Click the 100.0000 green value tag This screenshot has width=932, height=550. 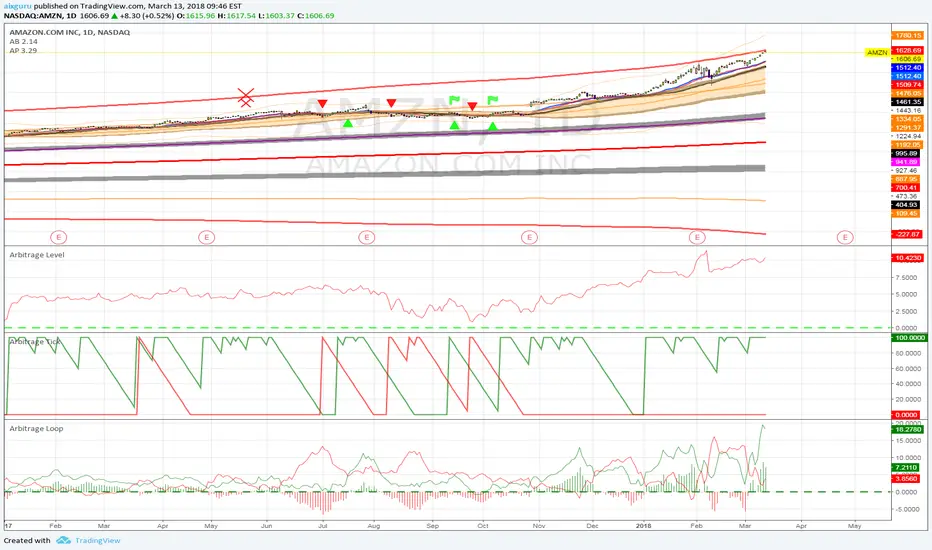point(909,338)
